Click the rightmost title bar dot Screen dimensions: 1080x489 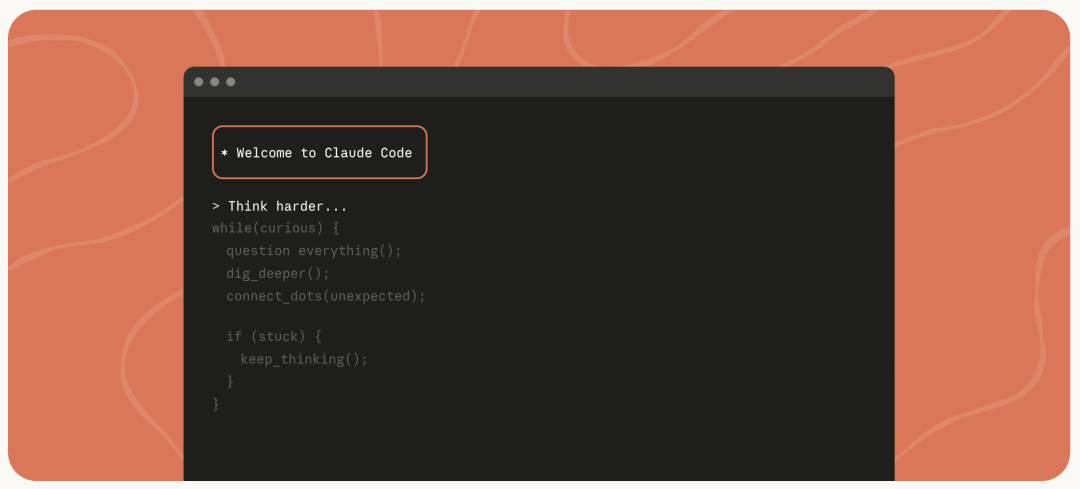click(230, 82)
